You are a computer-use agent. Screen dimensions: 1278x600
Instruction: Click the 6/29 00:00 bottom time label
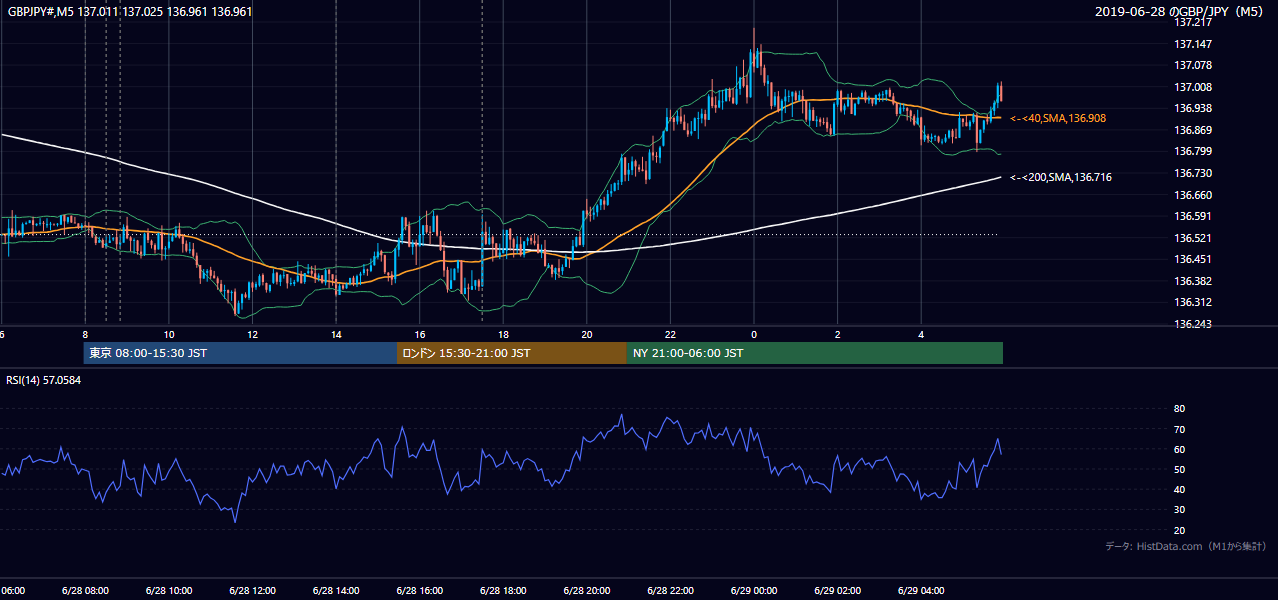pos(753,591)
